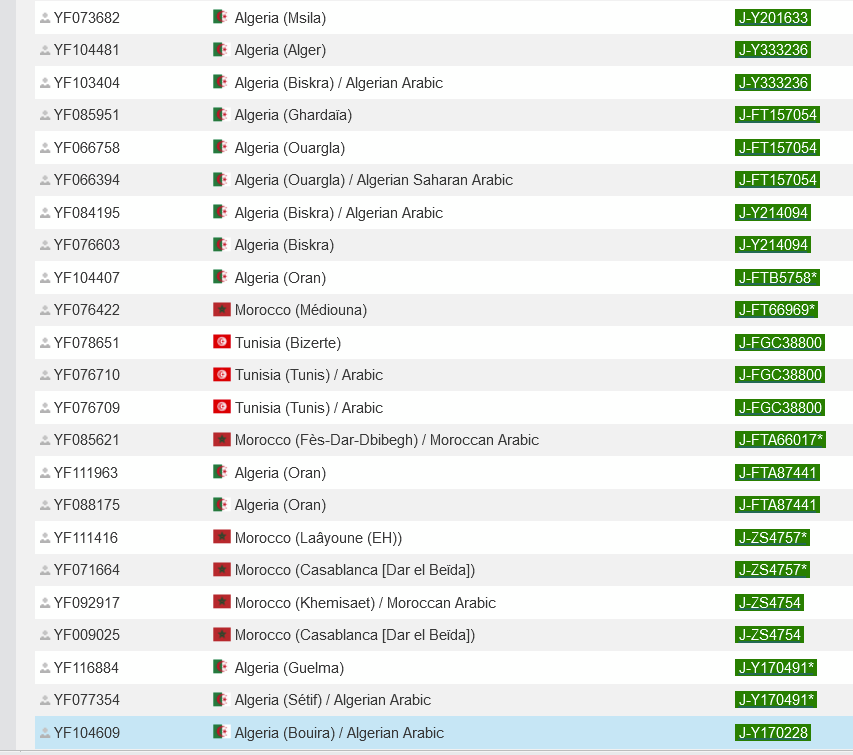Open J-ZS4754 link in YF009025 row
Screen dimensions: 853x755
point(769,635)
